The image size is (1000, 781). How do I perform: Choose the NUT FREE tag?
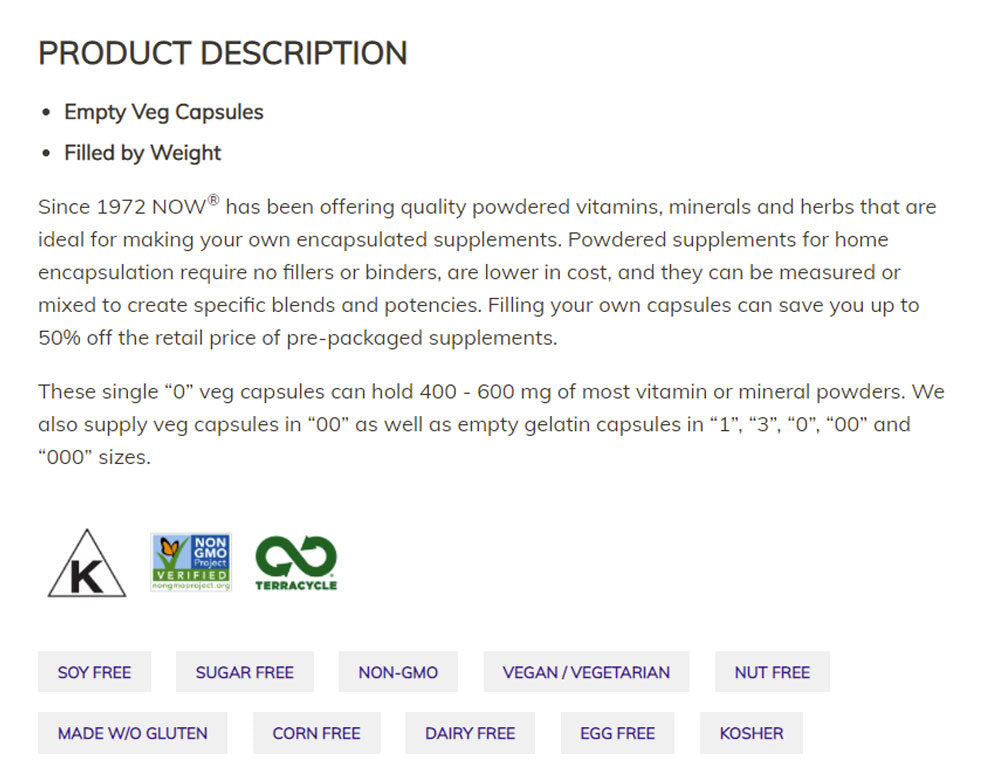pyautogui.click(x=772, y=672)
